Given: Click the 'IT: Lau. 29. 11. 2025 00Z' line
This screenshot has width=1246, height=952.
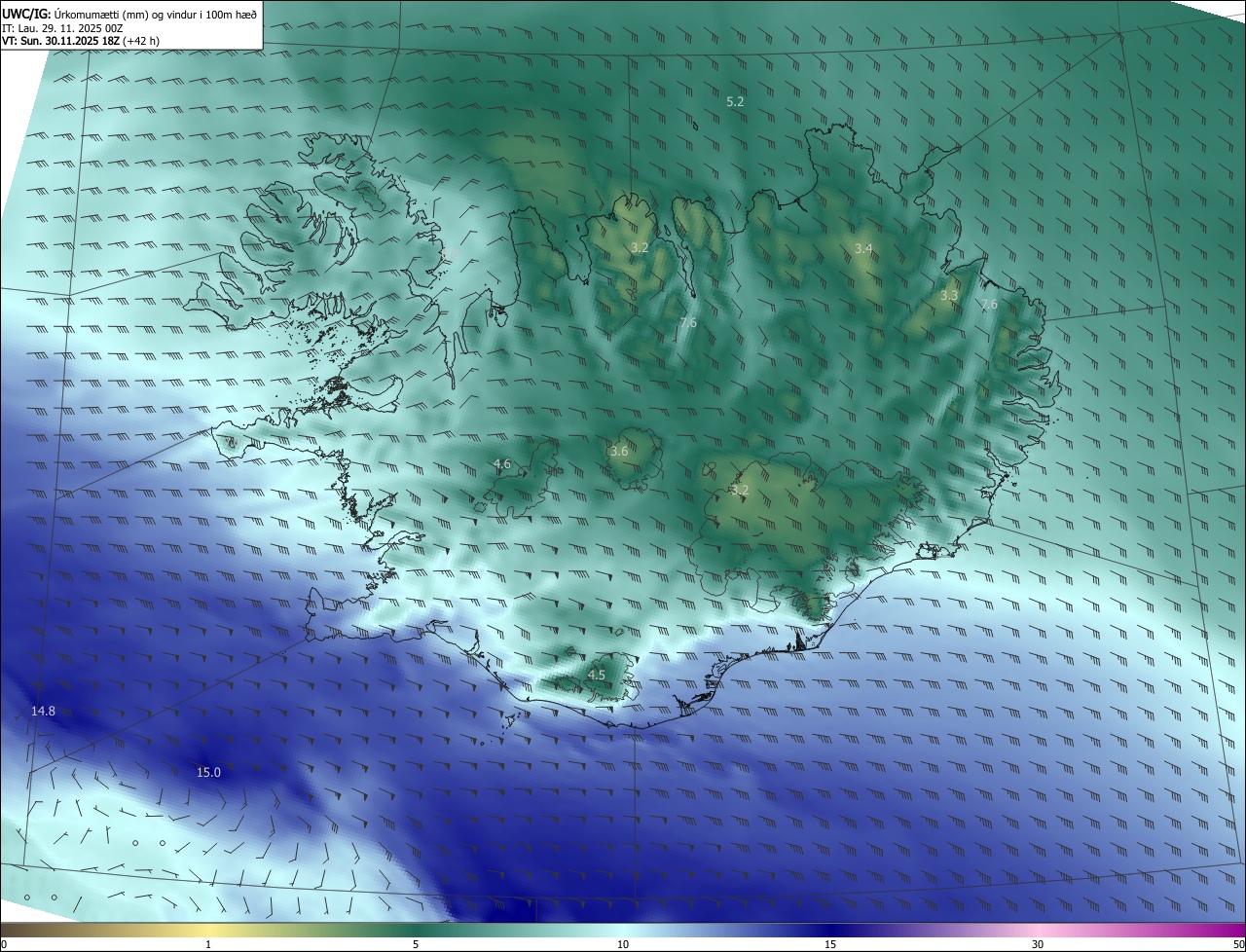Looking at the screenshot, I should [62, 28].
